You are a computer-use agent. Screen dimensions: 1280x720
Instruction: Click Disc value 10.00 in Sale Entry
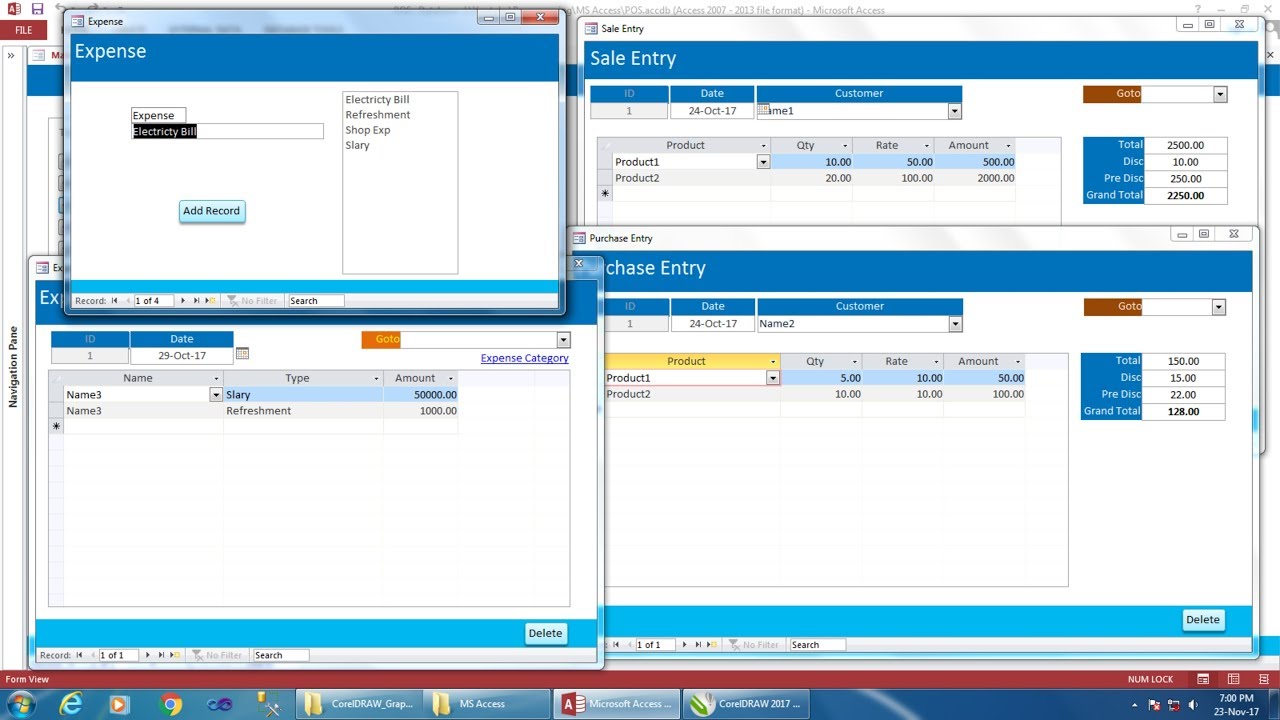[1186, 162]
